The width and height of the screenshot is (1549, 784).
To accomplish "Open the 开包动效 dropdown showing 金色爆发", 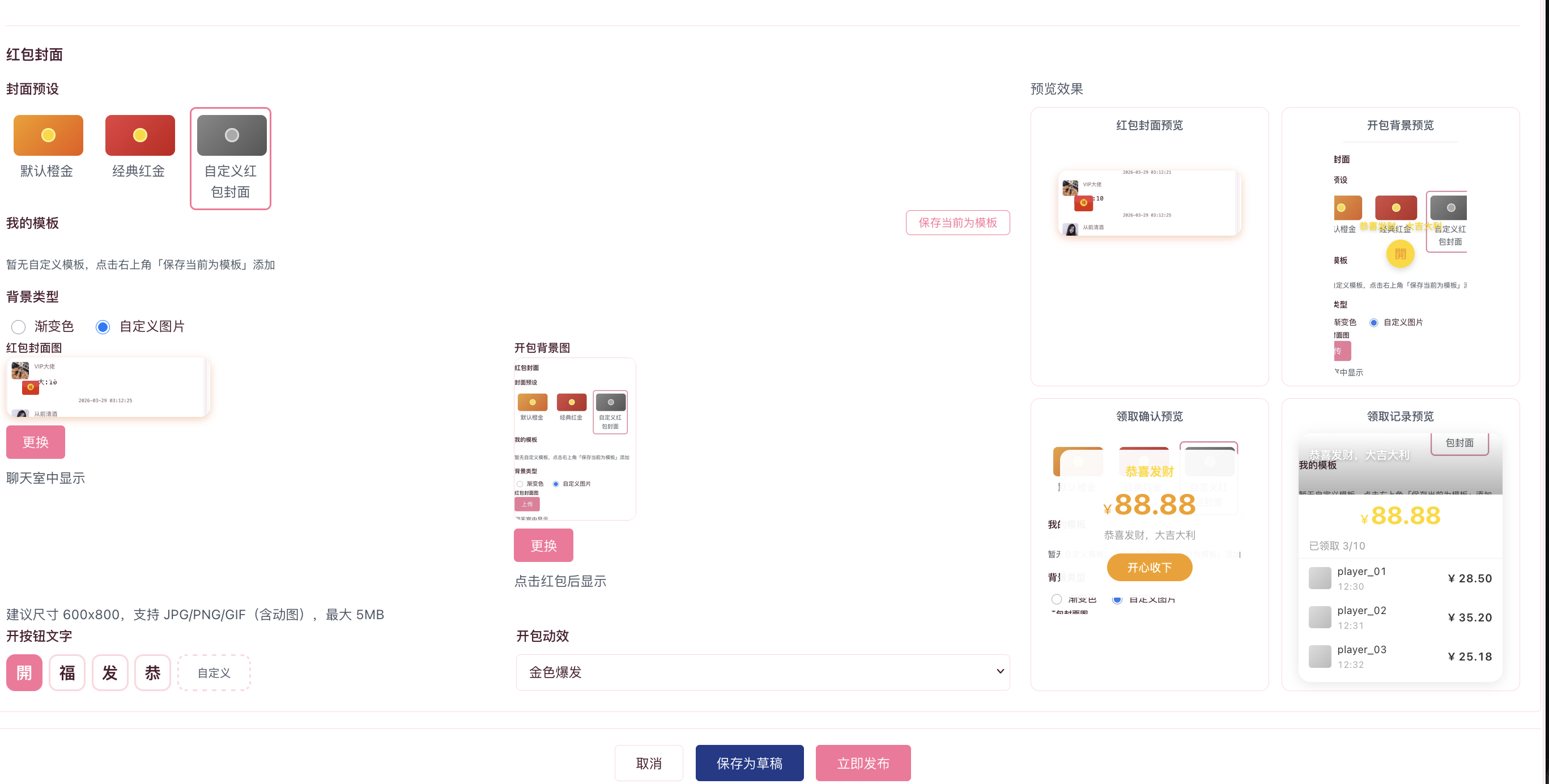I will [763, 672].
